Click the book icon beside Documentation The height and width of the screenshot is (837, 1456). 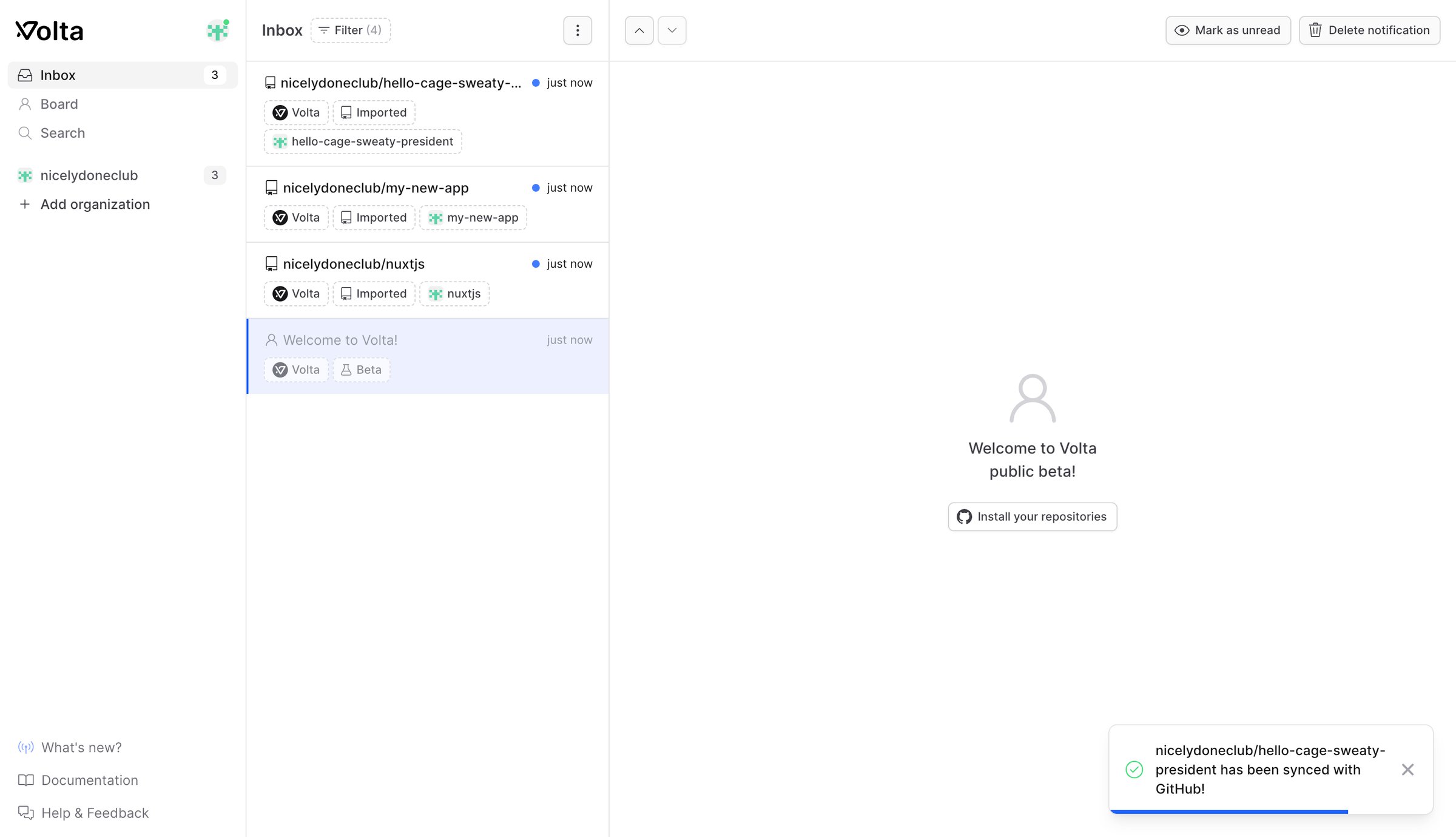(x=25, y=781)
